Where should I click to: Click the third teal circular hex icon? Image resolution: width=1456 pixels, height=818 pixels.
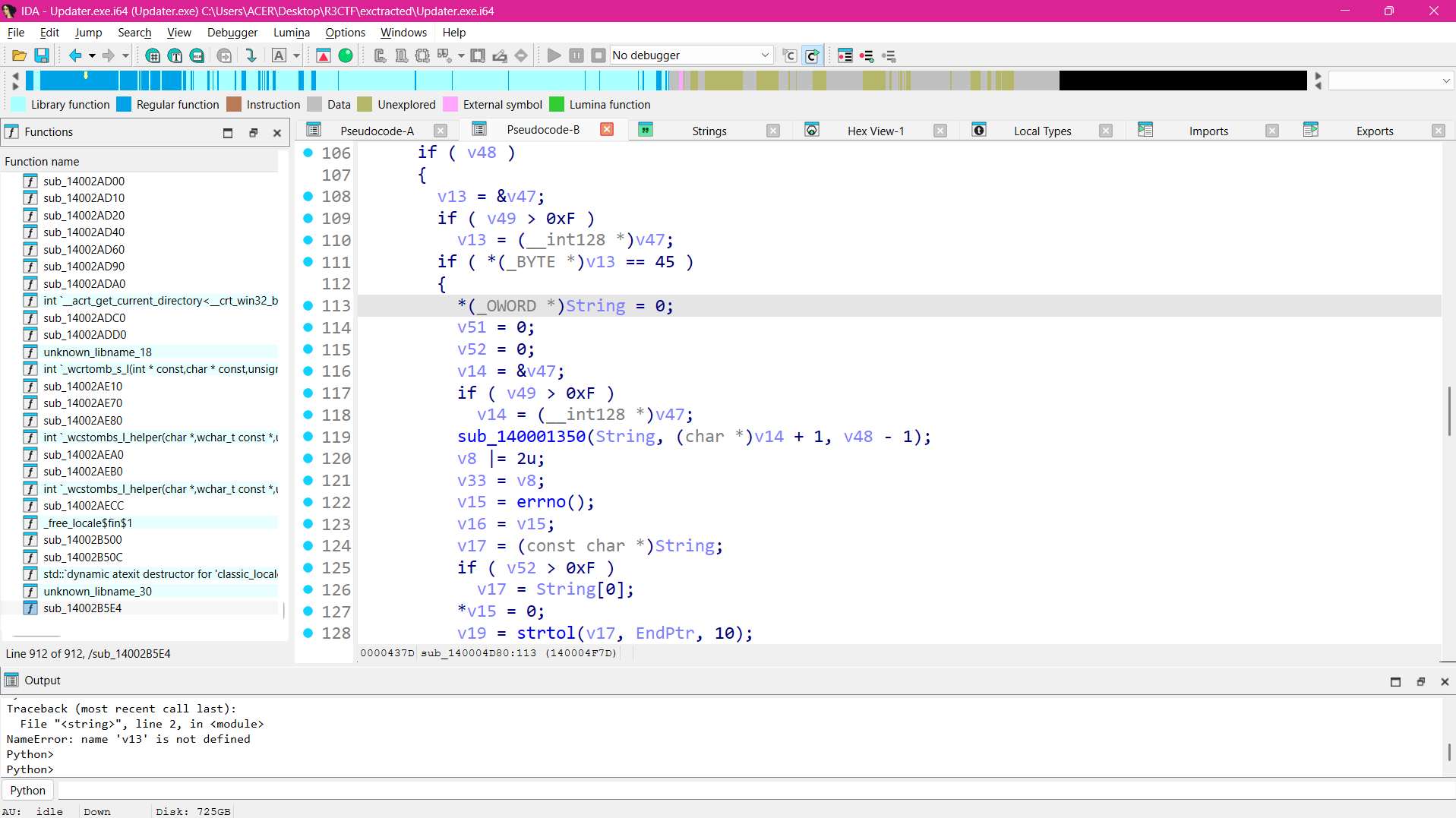197,55
